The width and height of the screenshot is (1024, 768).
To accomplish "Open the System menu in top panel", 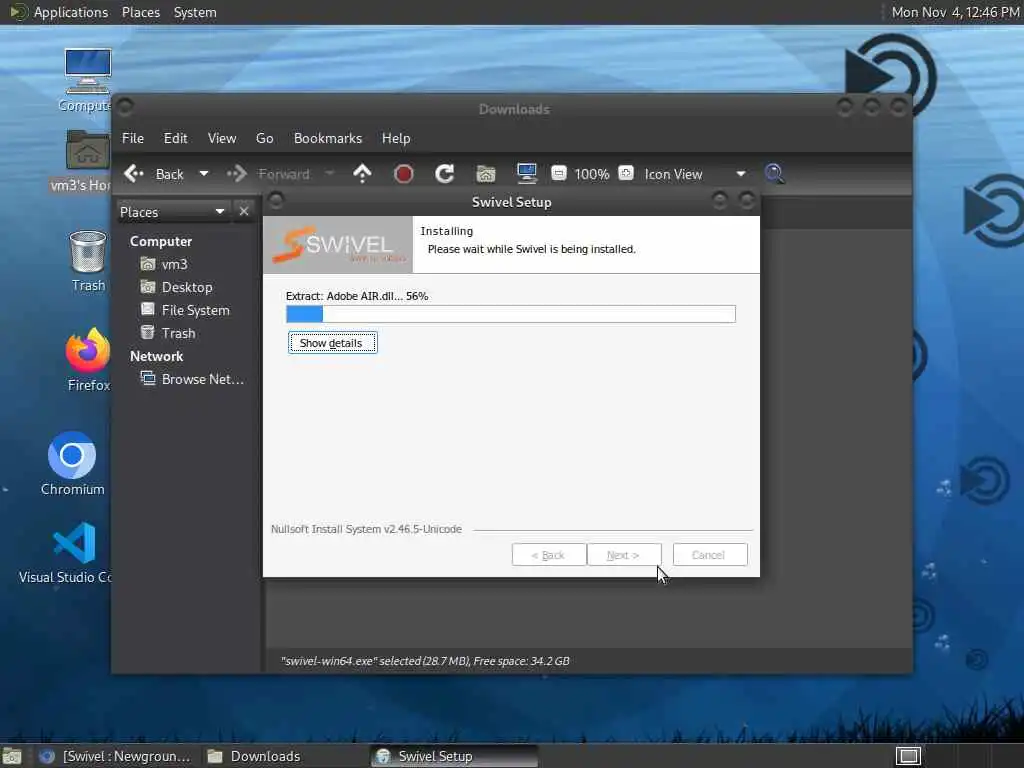I will [195, 12].
